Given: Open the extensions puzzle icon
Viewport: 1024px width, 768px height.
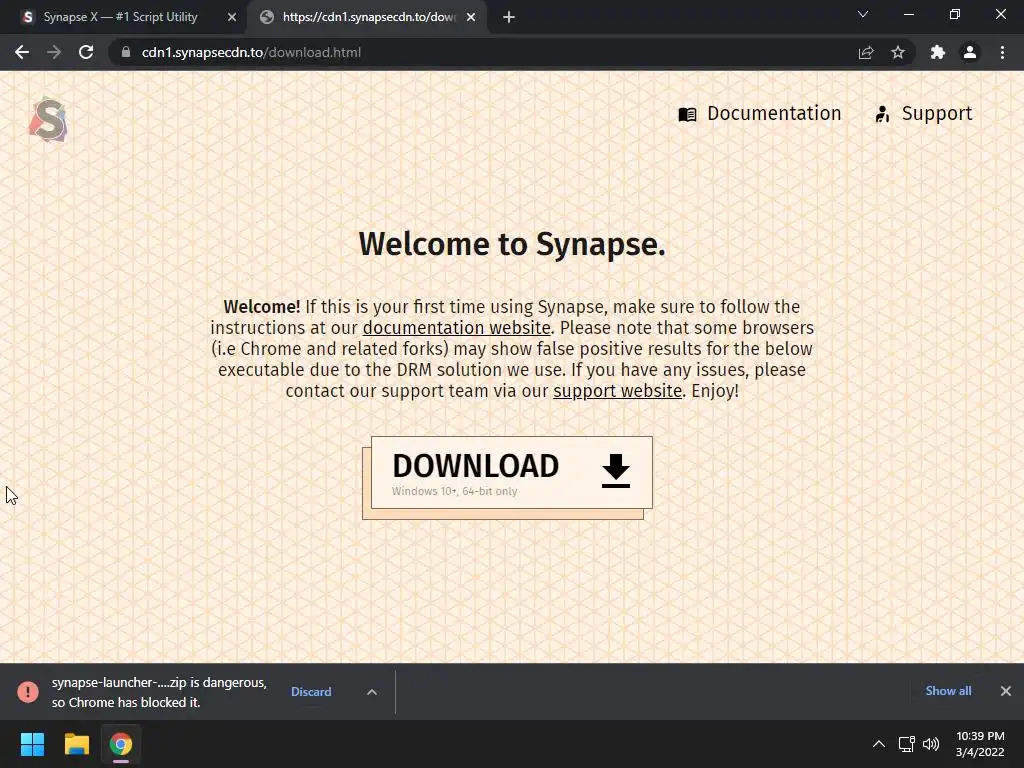Looking at the screenshot, I should click(938, 52).
